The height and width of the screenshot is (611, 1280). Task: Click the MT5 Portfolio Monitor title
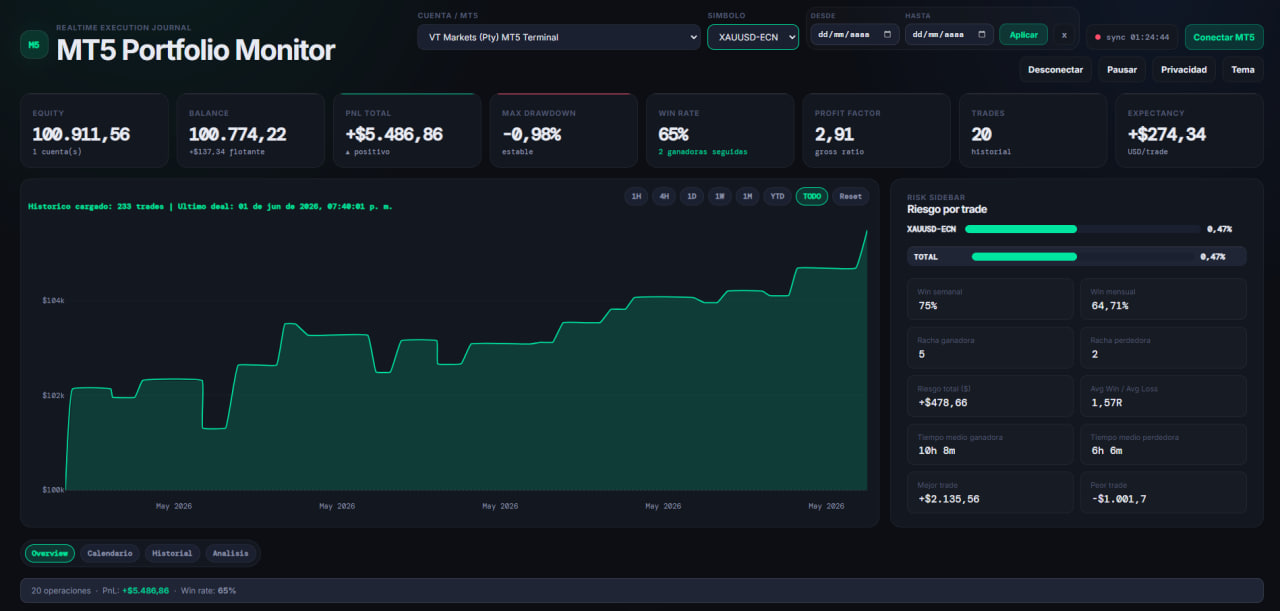coord(196,50)
